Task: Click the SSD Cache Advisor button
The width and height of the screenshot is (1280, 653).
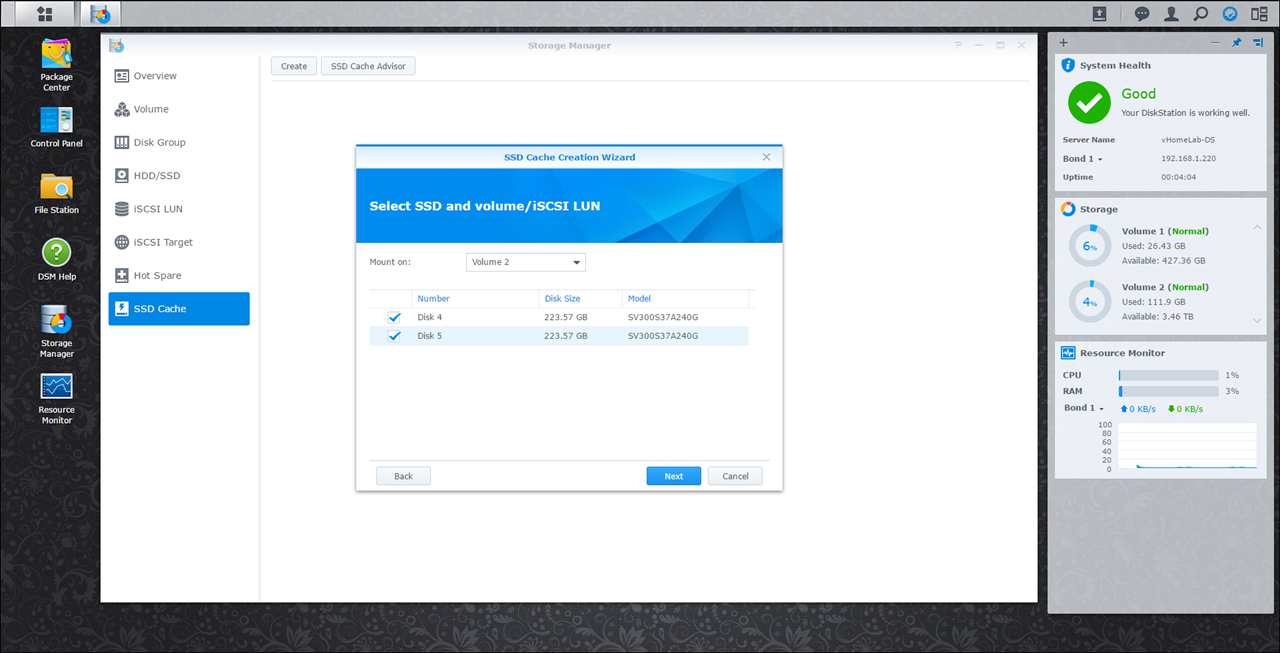Action: tap(368, 66)
